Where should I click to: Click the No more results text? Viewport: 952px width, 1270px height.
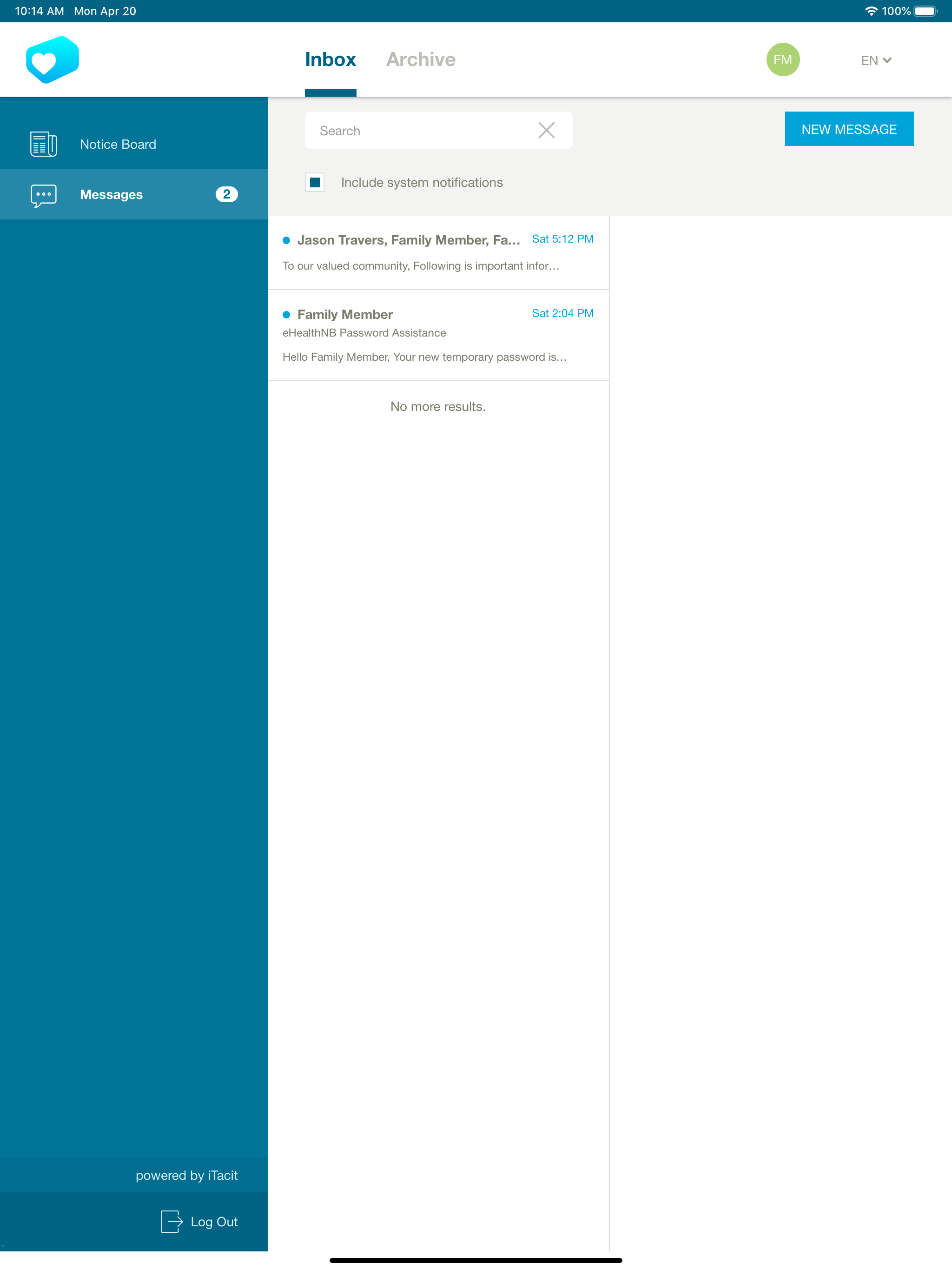tap(438, 406)
